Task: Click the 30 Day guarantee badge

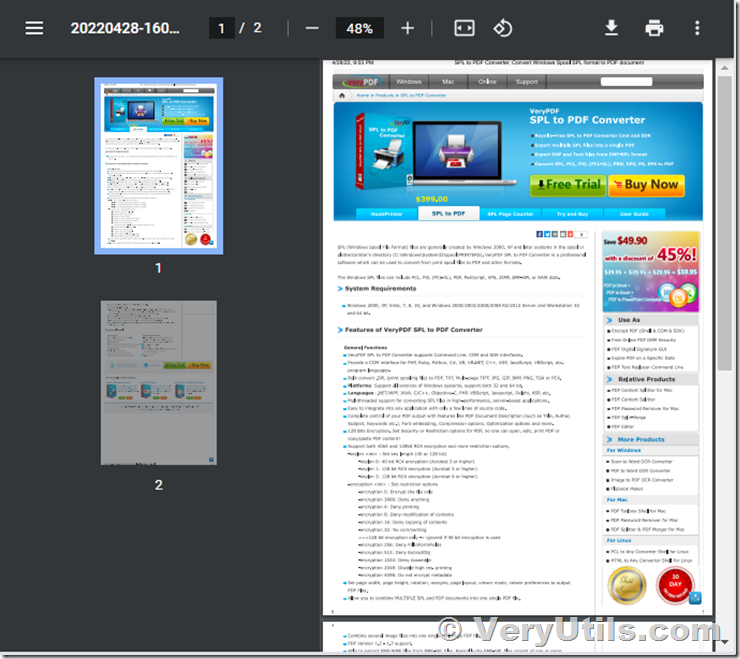Action: pyautogui.click(x=675, y=584)
